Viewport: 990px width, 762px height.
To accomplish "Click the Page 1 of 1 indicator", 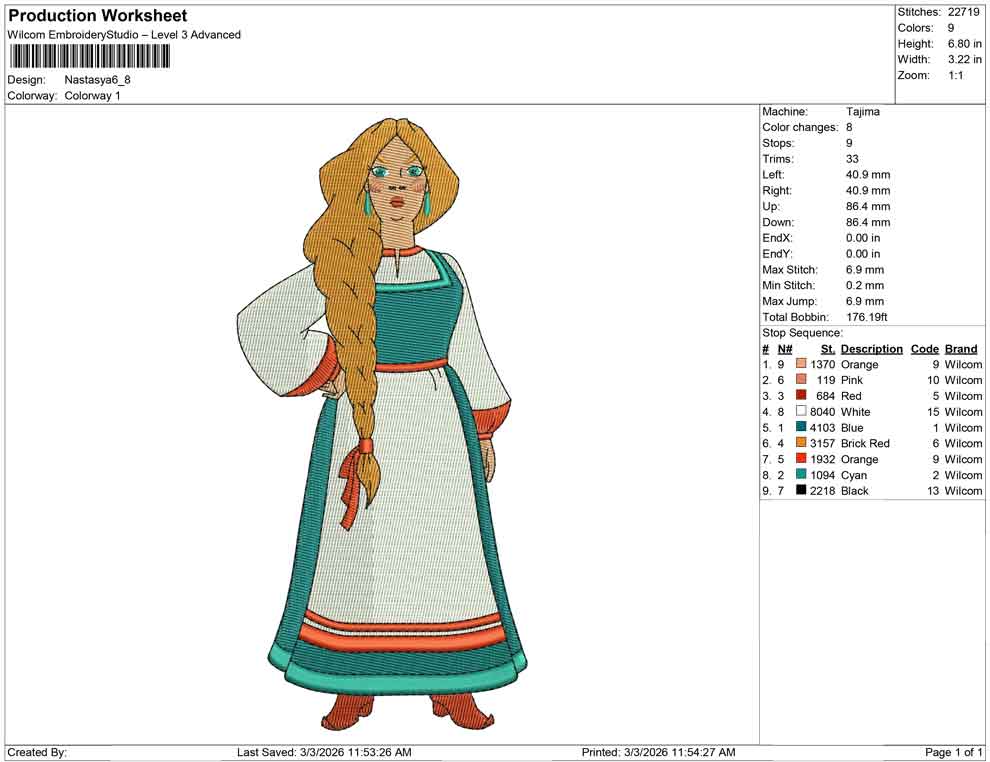I will (x=953, y=752).
